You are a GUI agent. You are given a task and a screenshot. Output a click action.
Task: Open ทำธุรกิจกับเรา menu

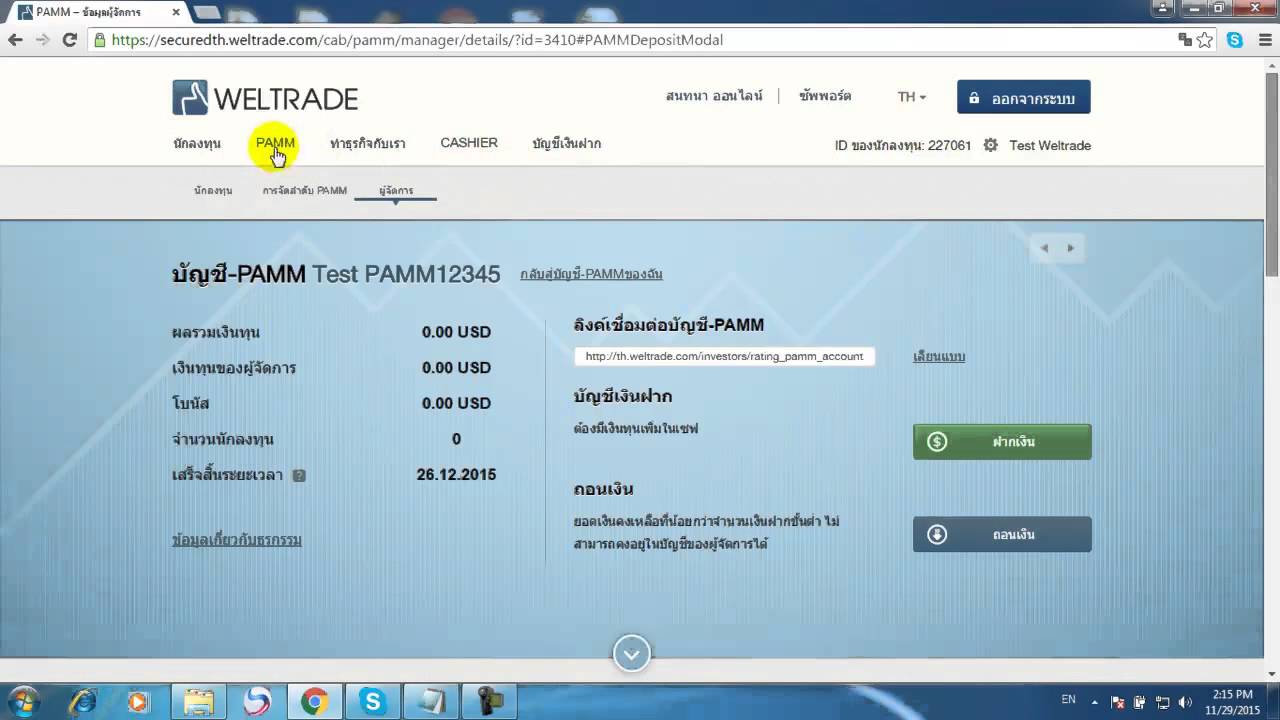(x=368, y=144)
